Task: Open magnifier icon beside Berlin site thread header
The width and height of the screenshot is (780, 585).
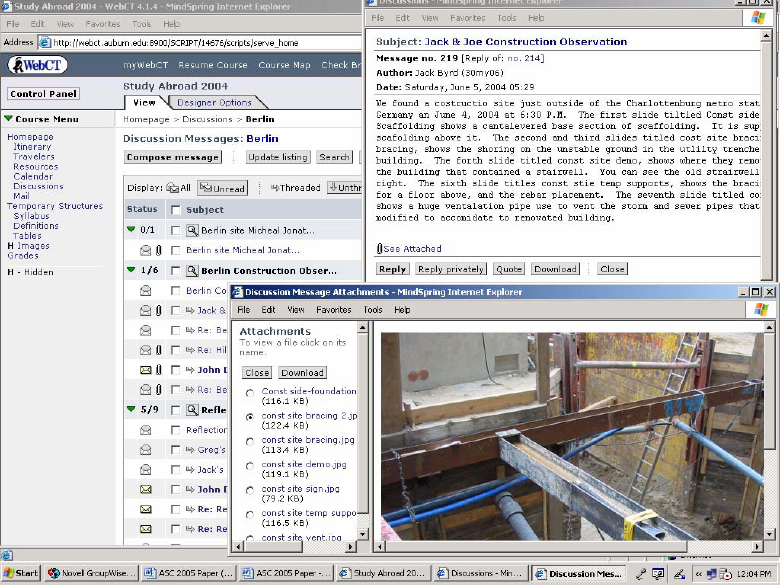Action: tap(192, 230)
